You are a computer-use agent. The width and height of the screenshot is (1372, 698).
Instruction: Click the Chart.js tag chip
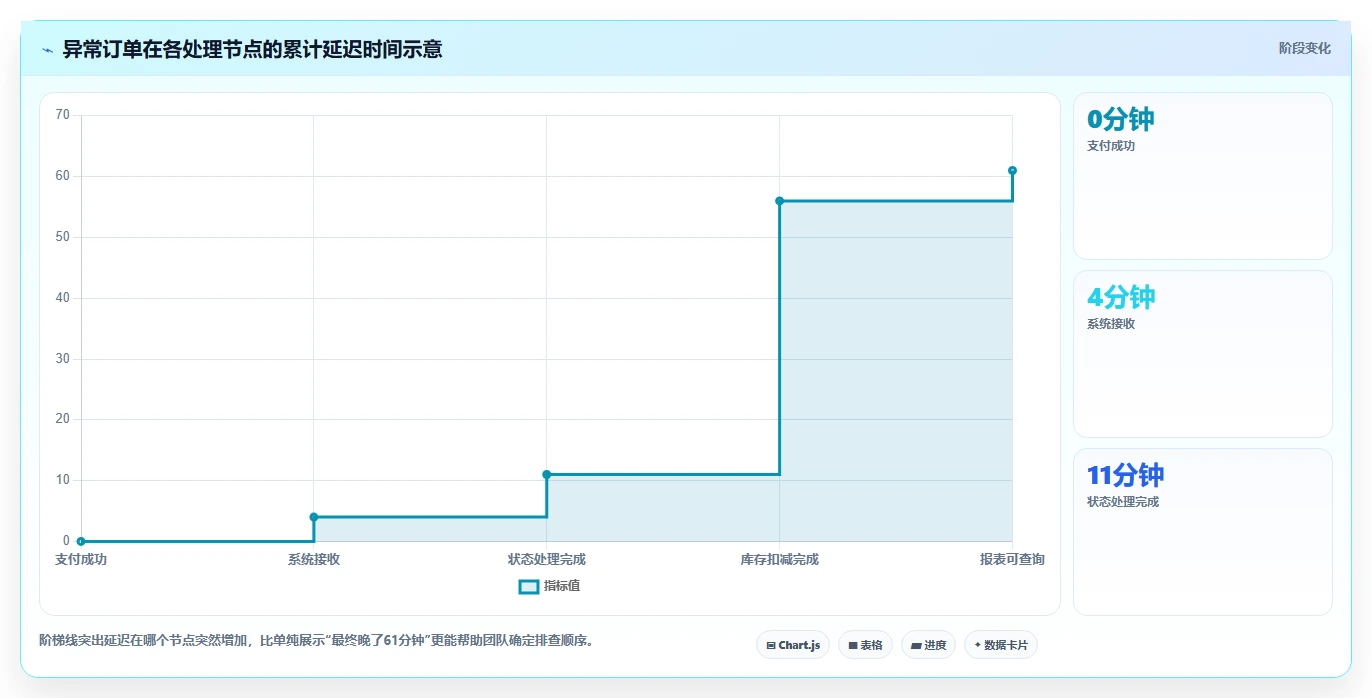(x=792, y=645)
